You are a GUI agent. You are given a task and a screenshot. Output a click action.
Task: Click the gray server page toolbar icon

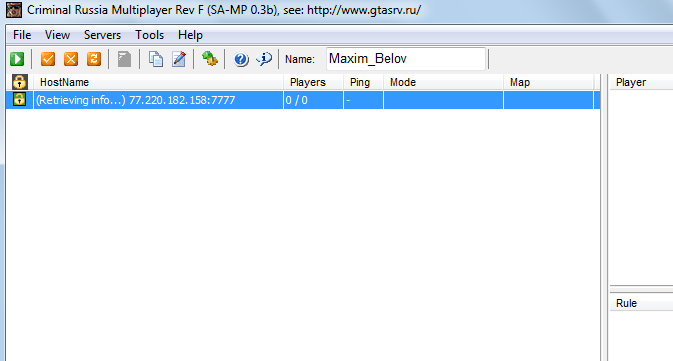coord(124,59)
